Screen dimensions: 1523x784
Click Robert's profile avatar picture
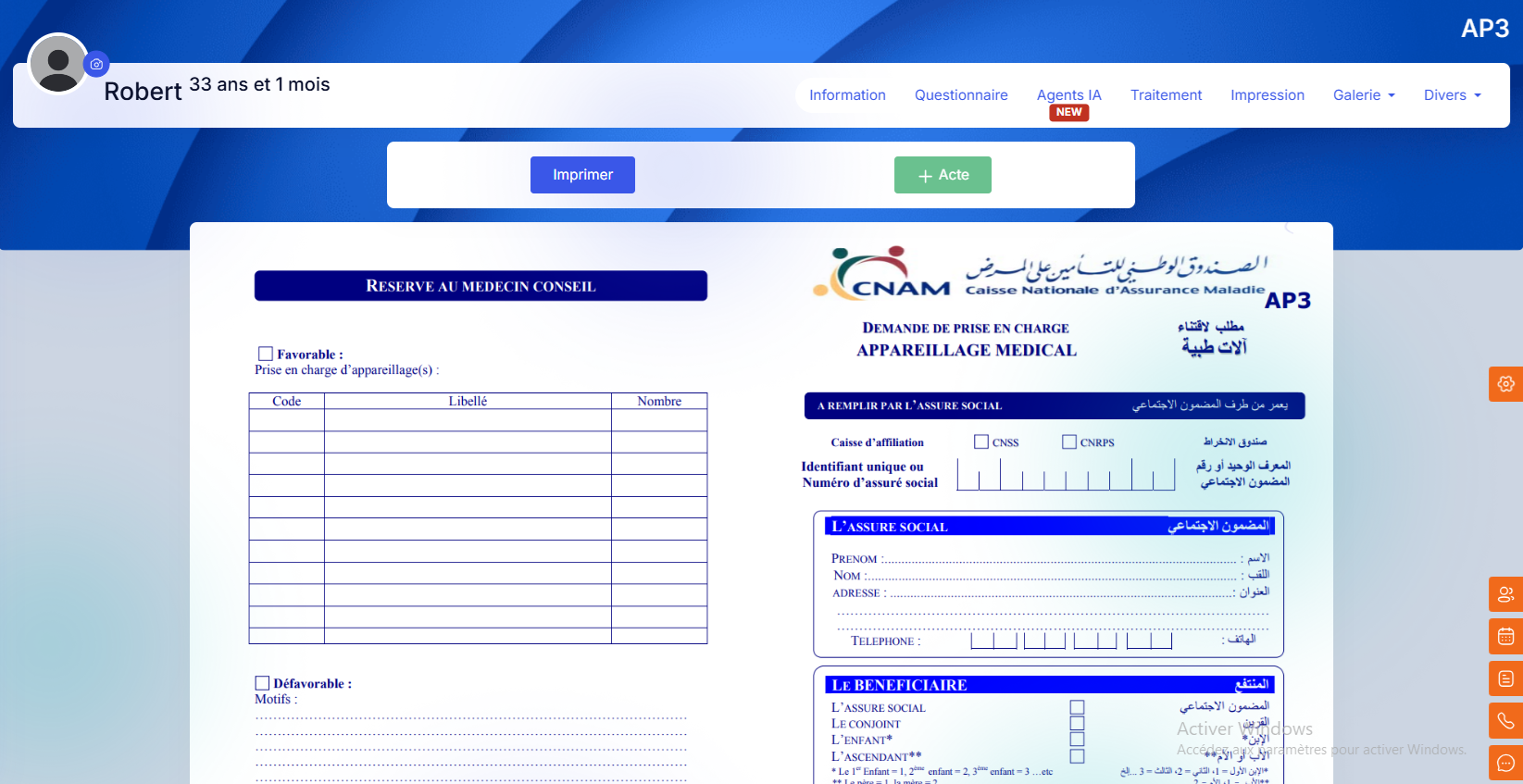(x=57, y=64)
